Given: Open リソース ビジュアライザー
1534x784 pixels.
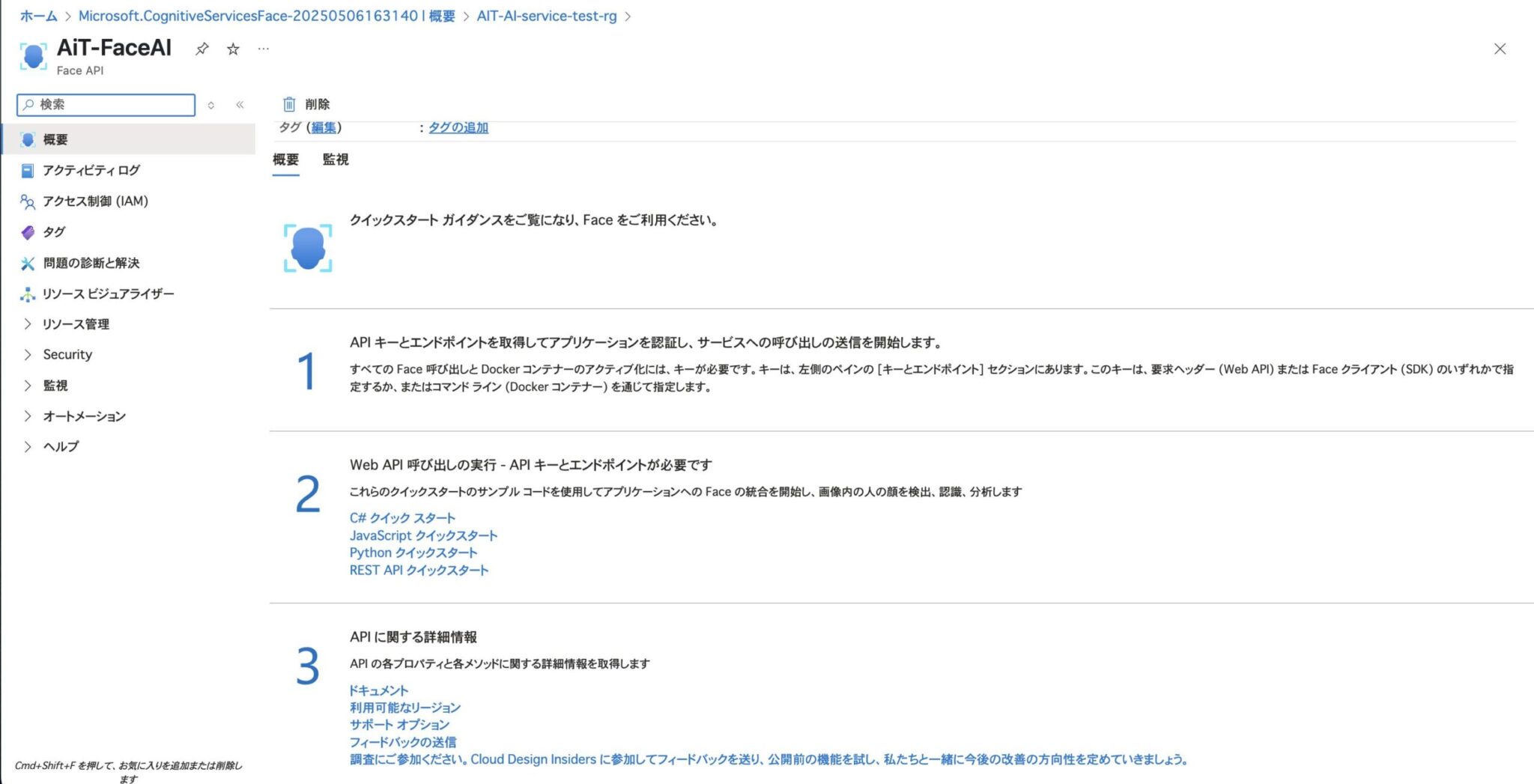Looking at the screenshot, I should [108, 293].
